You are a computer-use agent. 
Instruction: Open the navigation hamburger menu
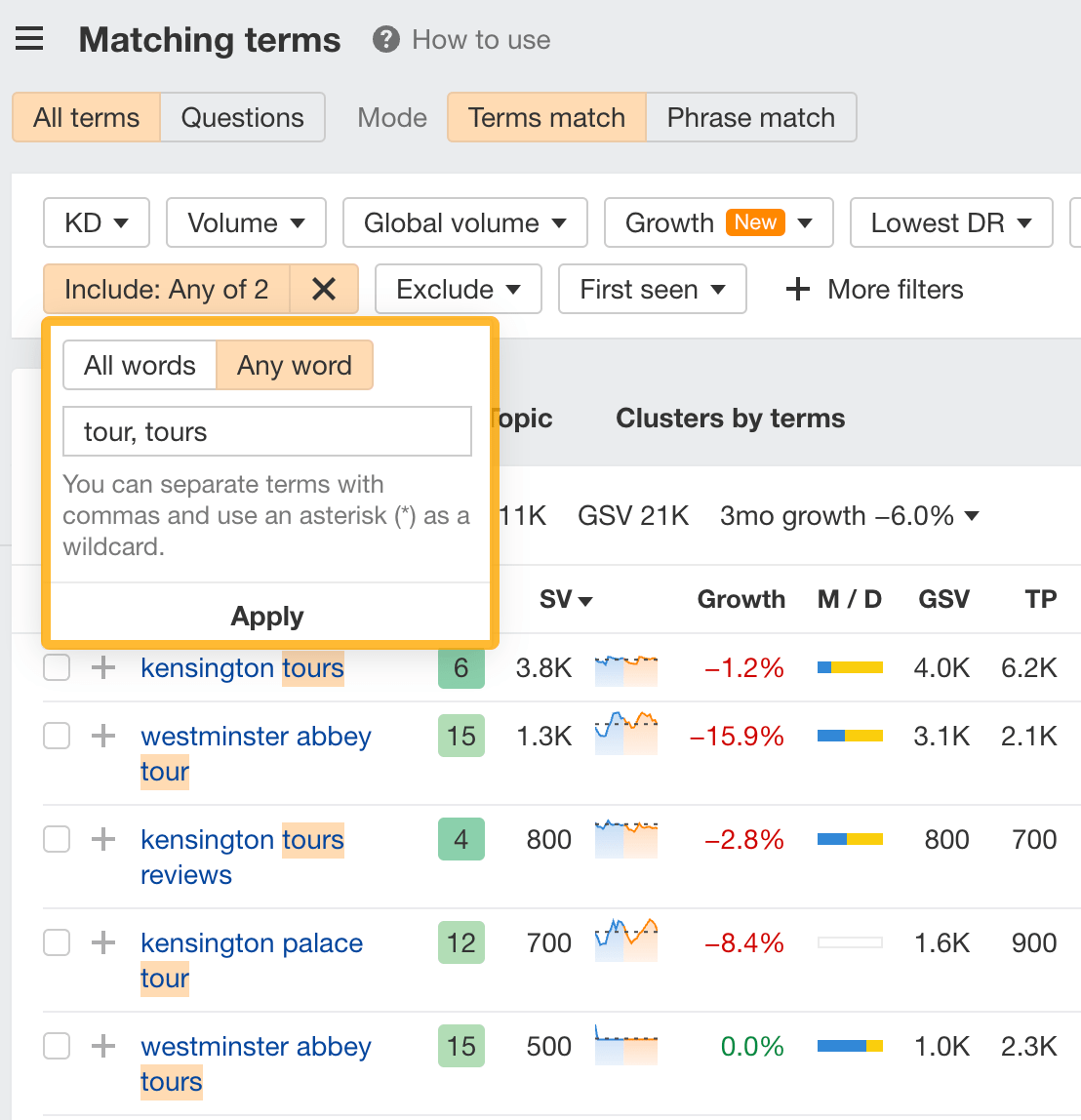(x=29, y=38)
